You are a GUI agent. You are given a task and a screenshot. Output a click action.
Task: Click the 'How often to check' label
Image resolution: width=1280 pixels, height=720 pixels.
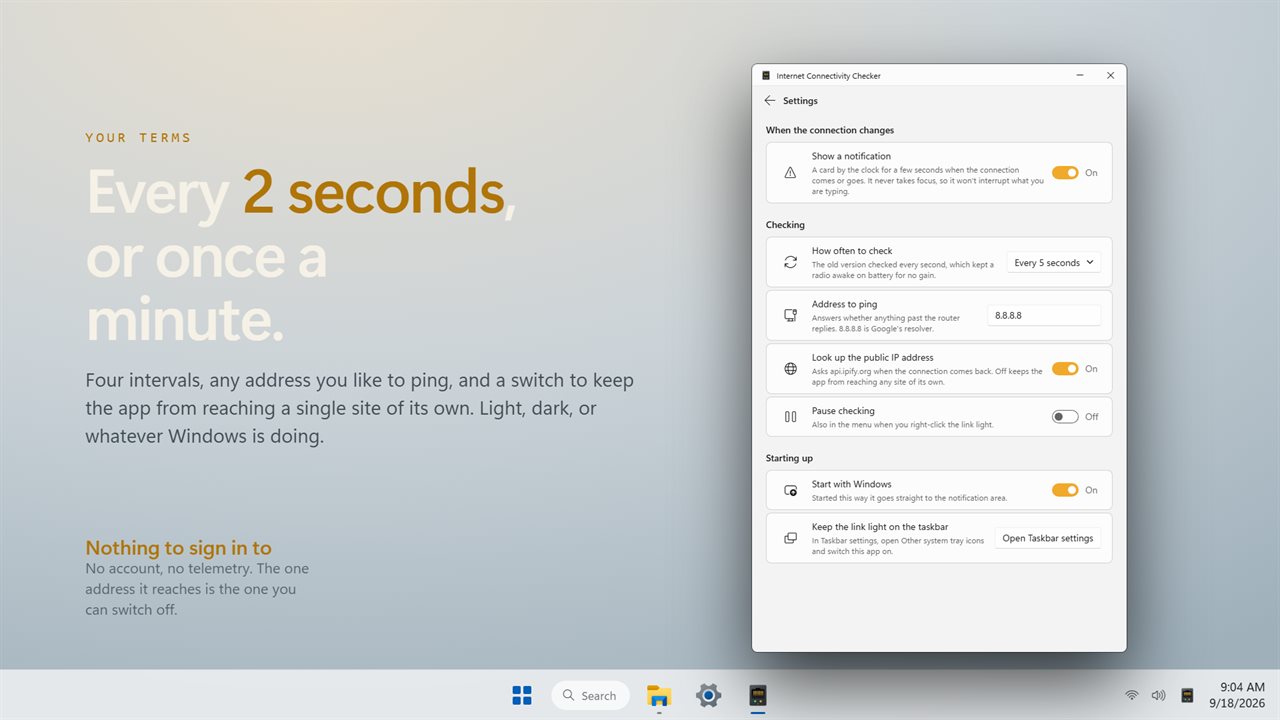click(852, 251)
